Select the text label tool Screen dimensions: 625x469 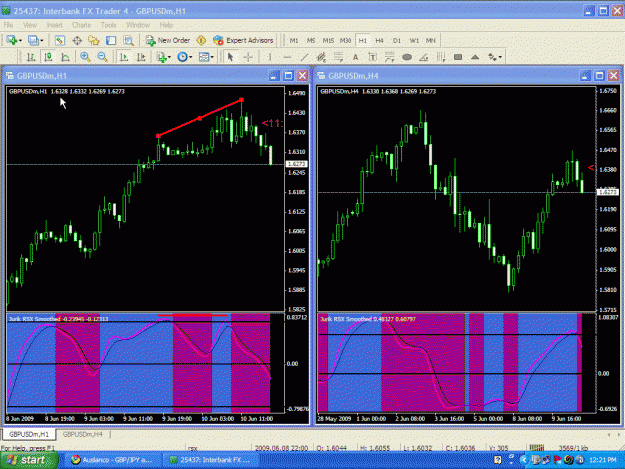[373, 57]
